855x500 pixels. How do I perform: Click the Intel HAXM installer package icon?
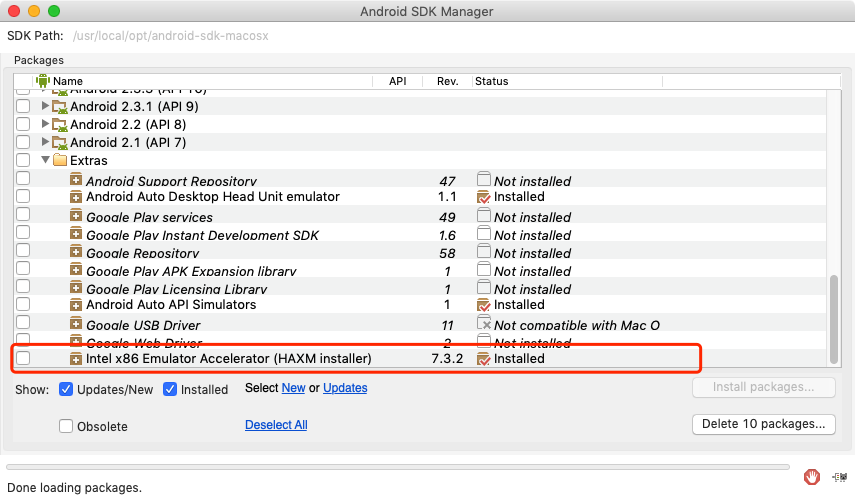point(76,358)
